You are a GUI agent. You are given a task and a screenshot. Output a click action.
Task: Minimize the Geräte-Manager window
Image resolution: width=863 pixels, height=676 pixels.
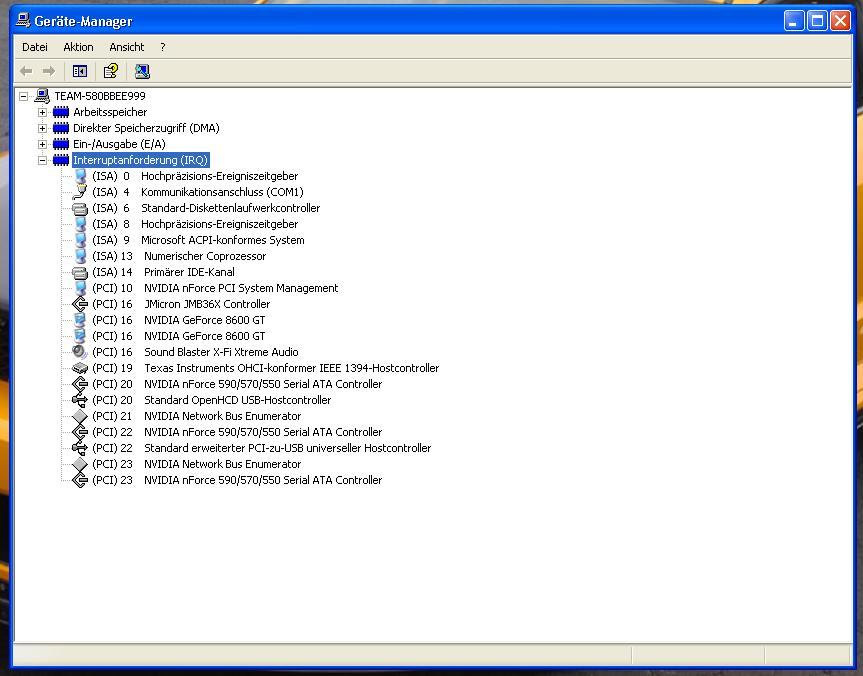(x=794, y=21)
